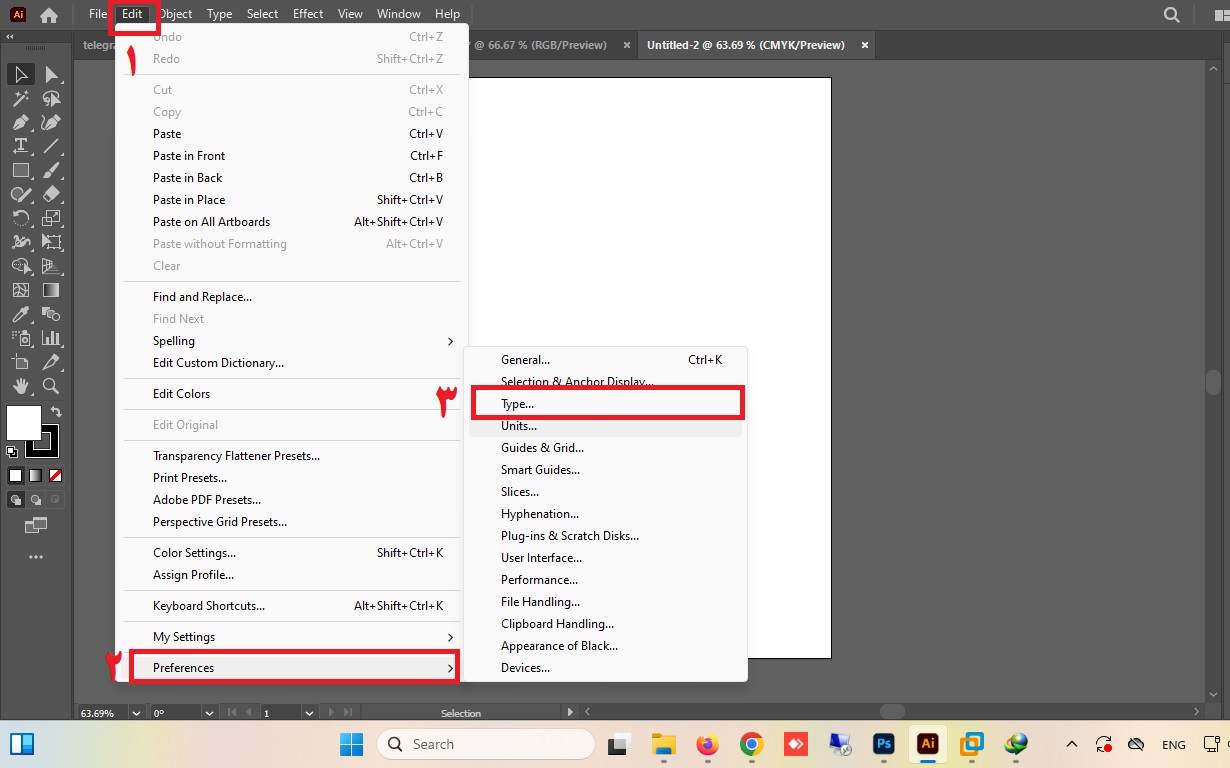Swap fill and stroke colors arrow

tap(57, 411)
